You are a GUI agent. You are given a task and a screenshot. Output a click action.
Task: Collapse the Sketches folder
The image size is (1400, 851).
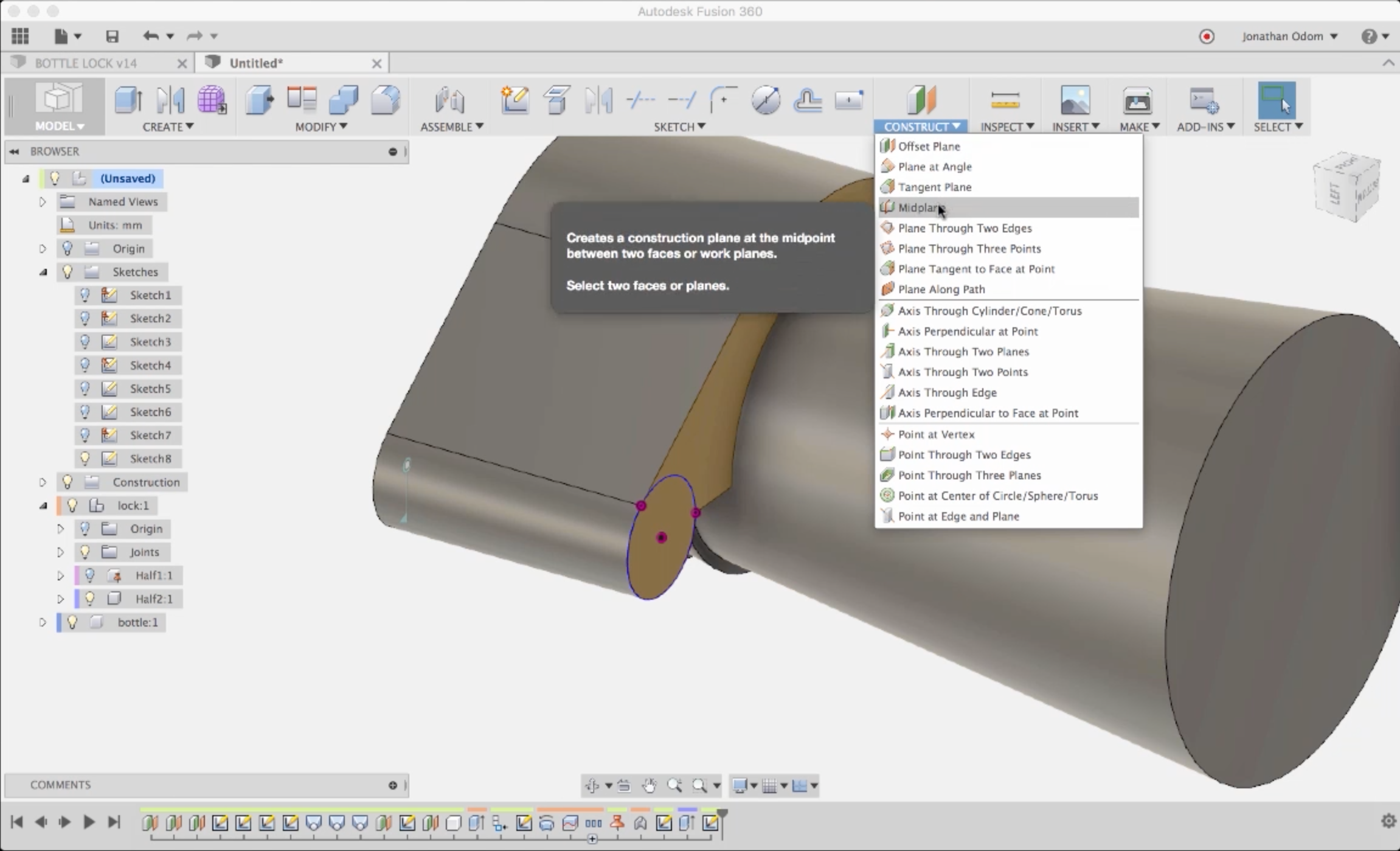43,272
